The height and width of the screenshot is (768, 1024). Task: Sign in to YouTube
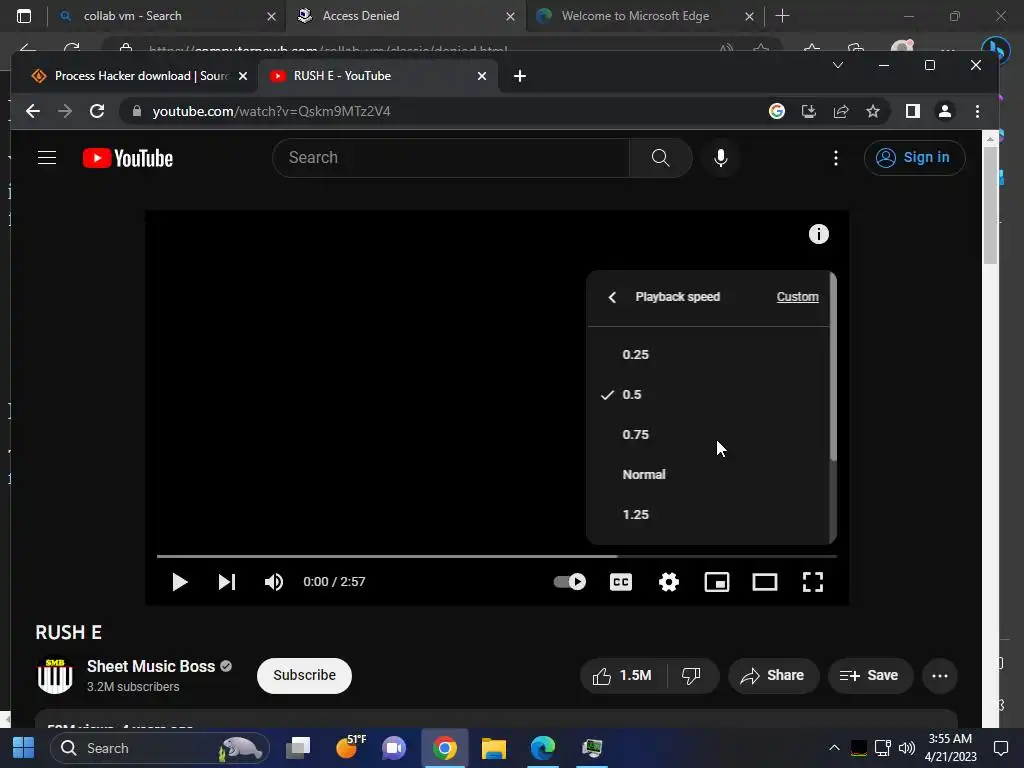(914, 157)
